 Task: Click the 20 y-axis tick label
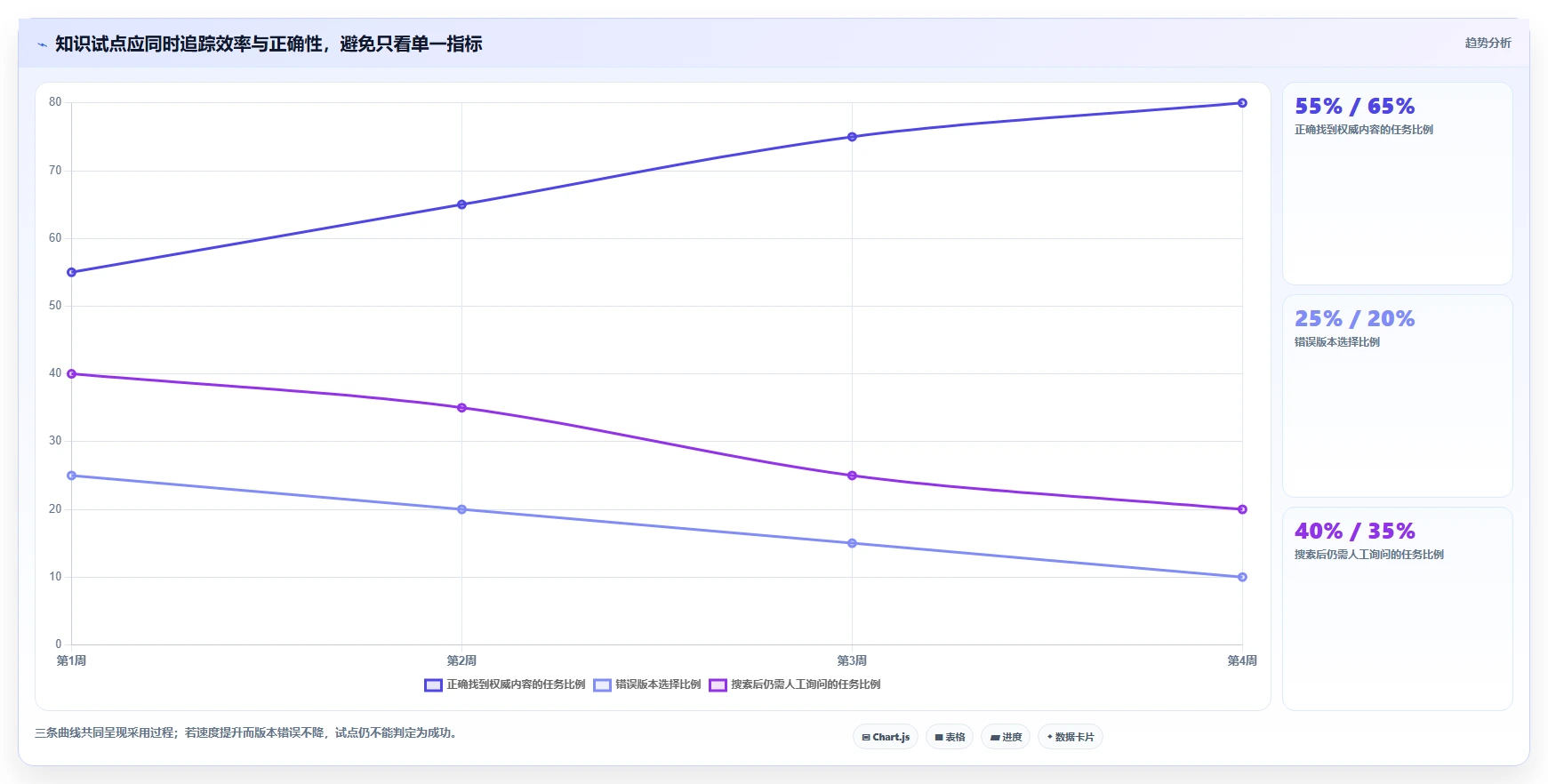pyautogui.click(x=55, y=508)
